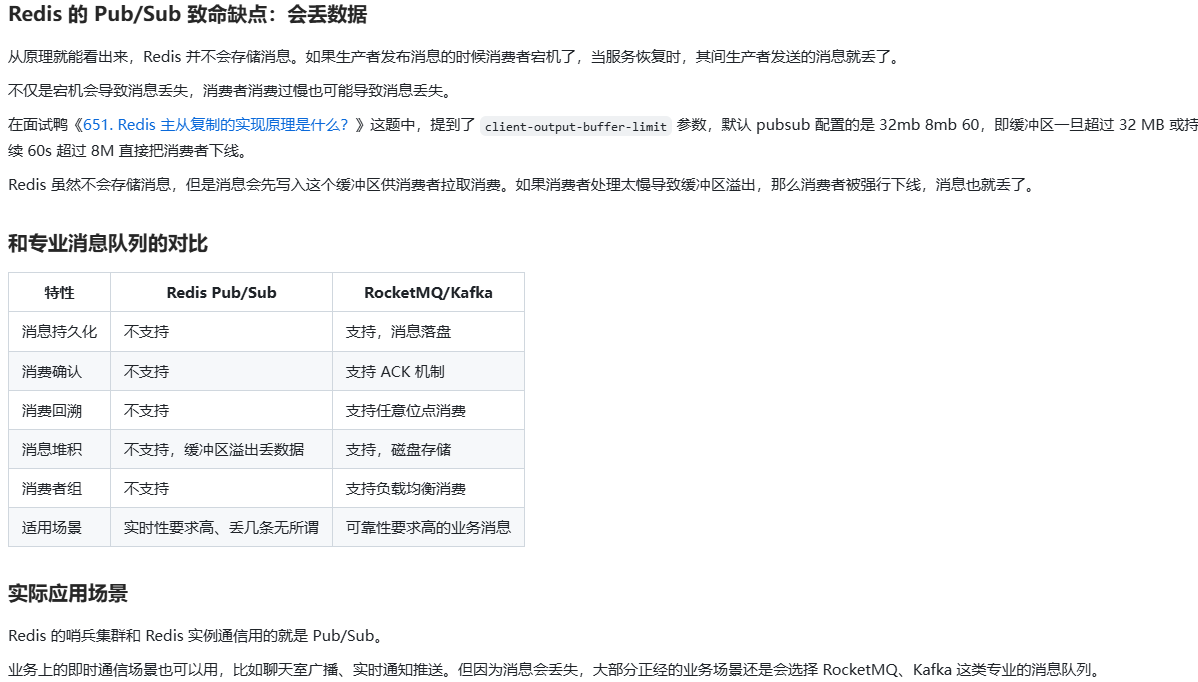Click 不支持 in the 消费确认 row
This screenshot has height=682, width=1198.
tap(222, 371)
